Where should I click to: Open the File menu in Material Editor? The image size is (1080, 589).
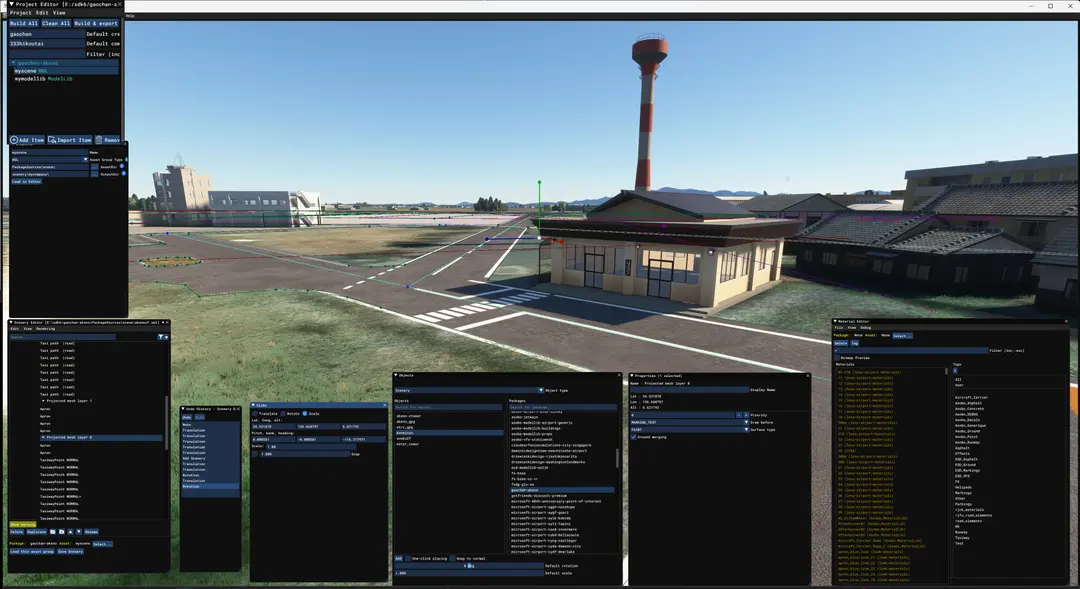839,328
